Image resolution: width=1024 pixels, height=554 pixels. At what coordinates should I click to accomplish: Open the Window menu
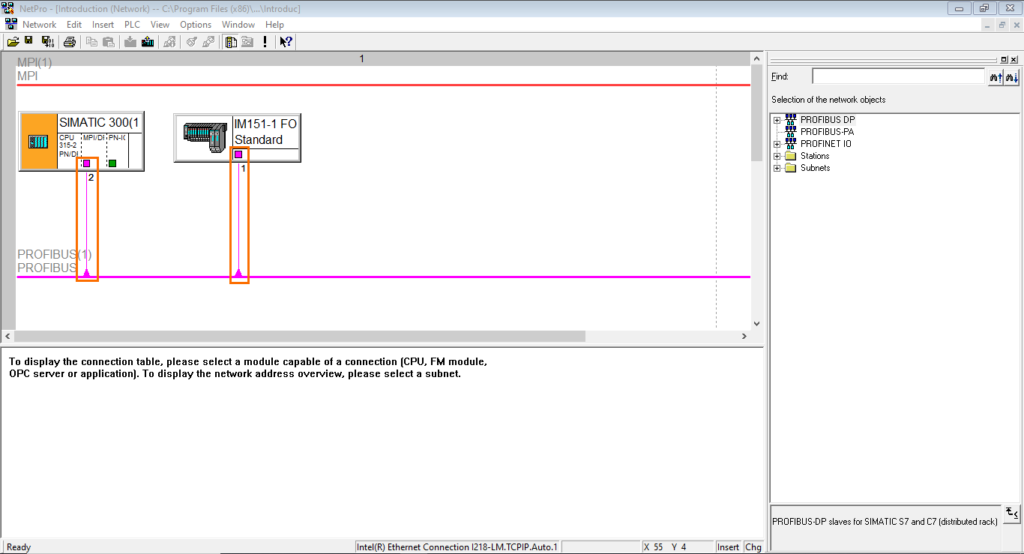pos(238,25)
